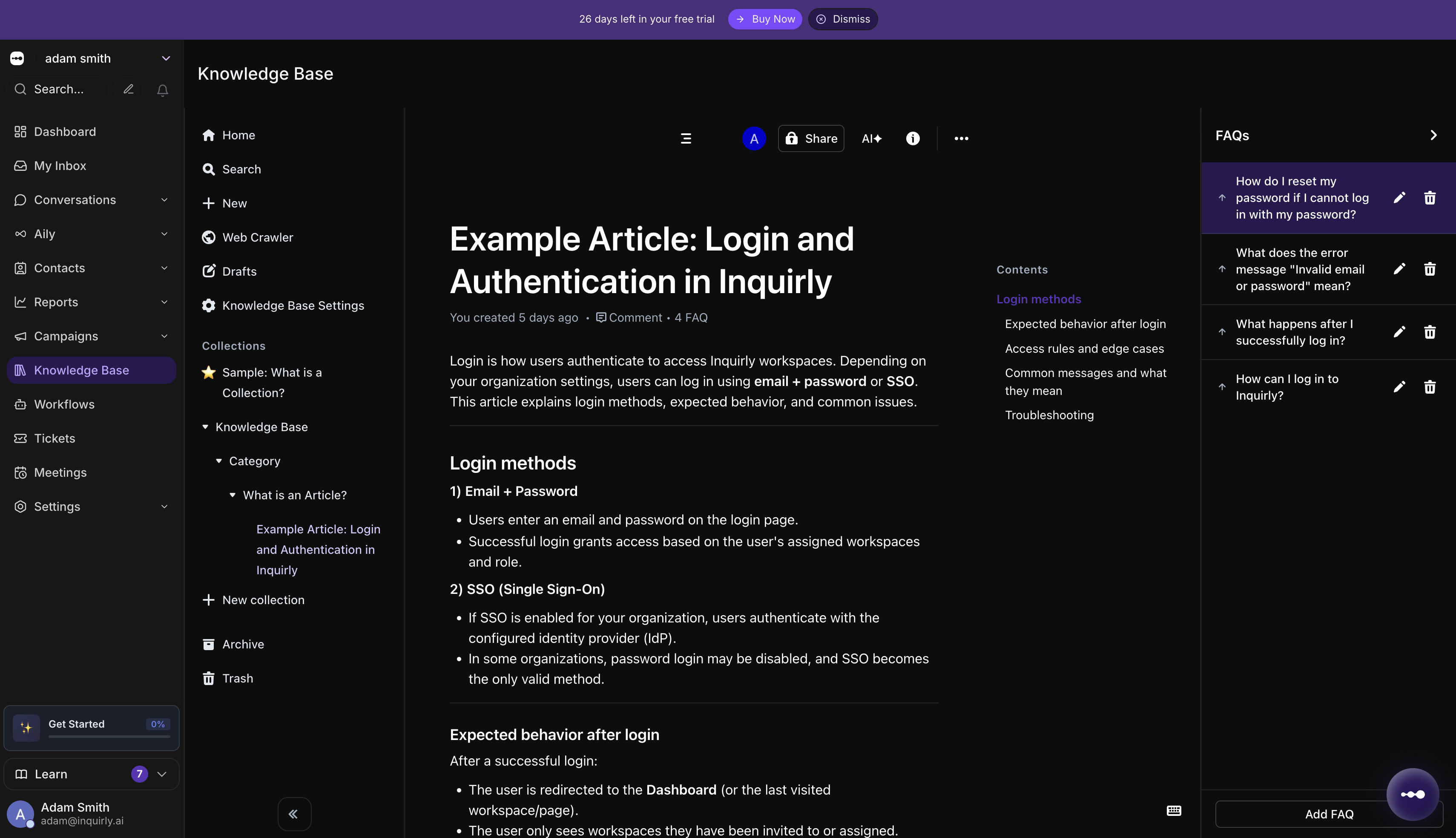The image size is (1456, 838).
Task: Open Drafts in knowledge base
Action: coord(230,272)
